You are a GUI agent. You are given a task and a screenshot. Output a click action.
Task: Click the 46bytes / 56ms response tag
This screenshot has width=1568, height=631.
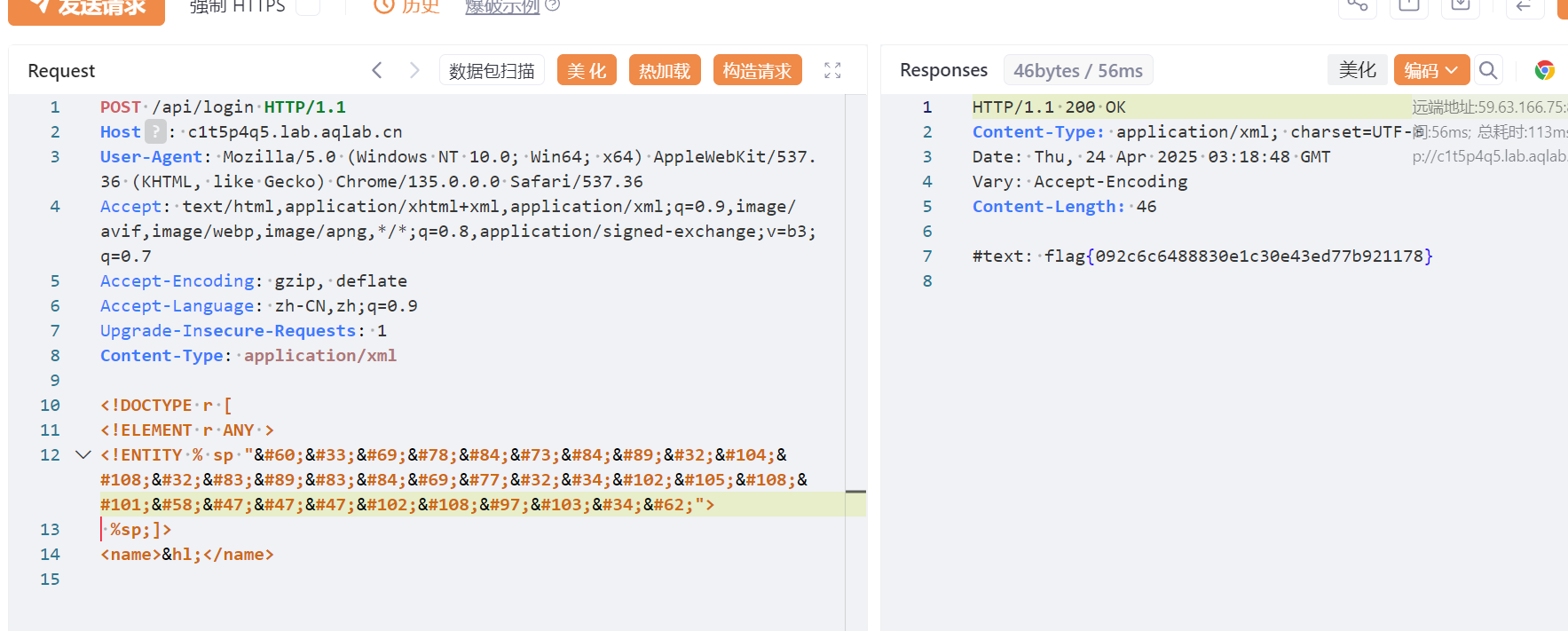pos(1078,70)
